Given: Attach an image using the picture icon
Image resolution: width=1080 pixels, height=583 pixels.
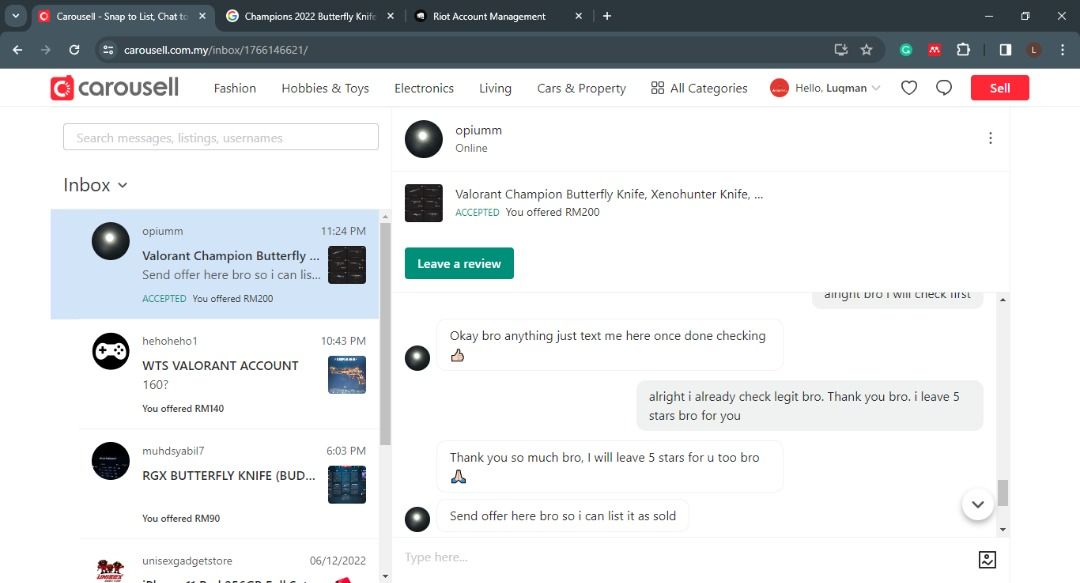Looking at the screenshot, I should pyautogui.click(x=987, y=560).
